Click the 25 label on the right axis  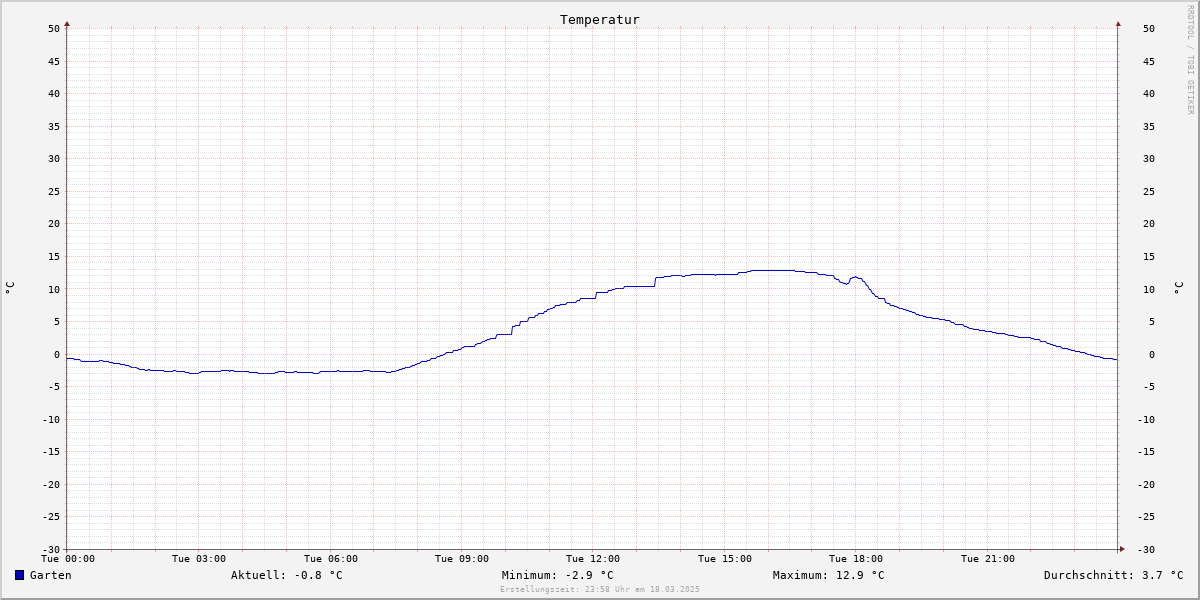[1149, 191]
